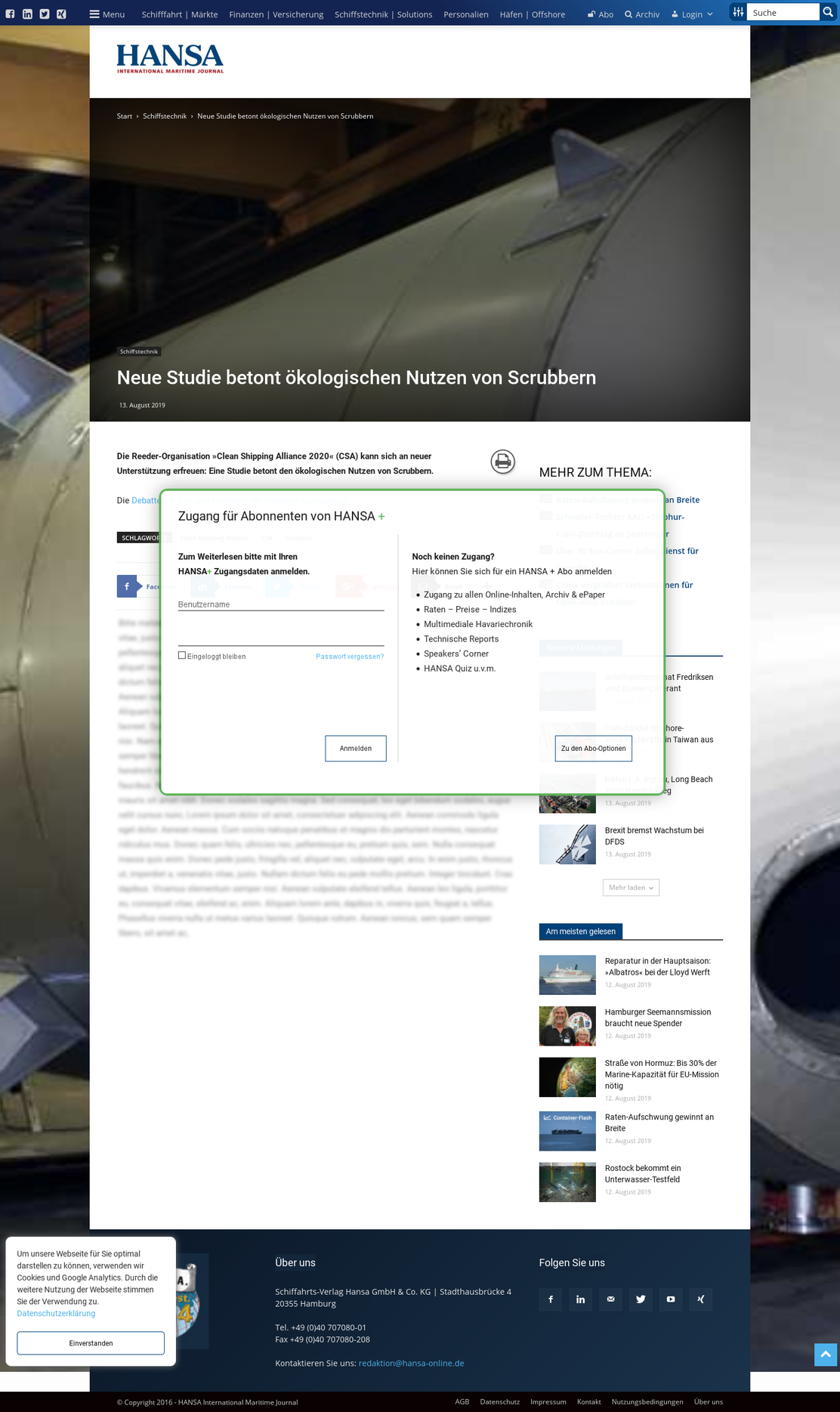Viewport: 840px width, 1412px height.
Task: Open AGB footer link
Action: point(462,1401)
